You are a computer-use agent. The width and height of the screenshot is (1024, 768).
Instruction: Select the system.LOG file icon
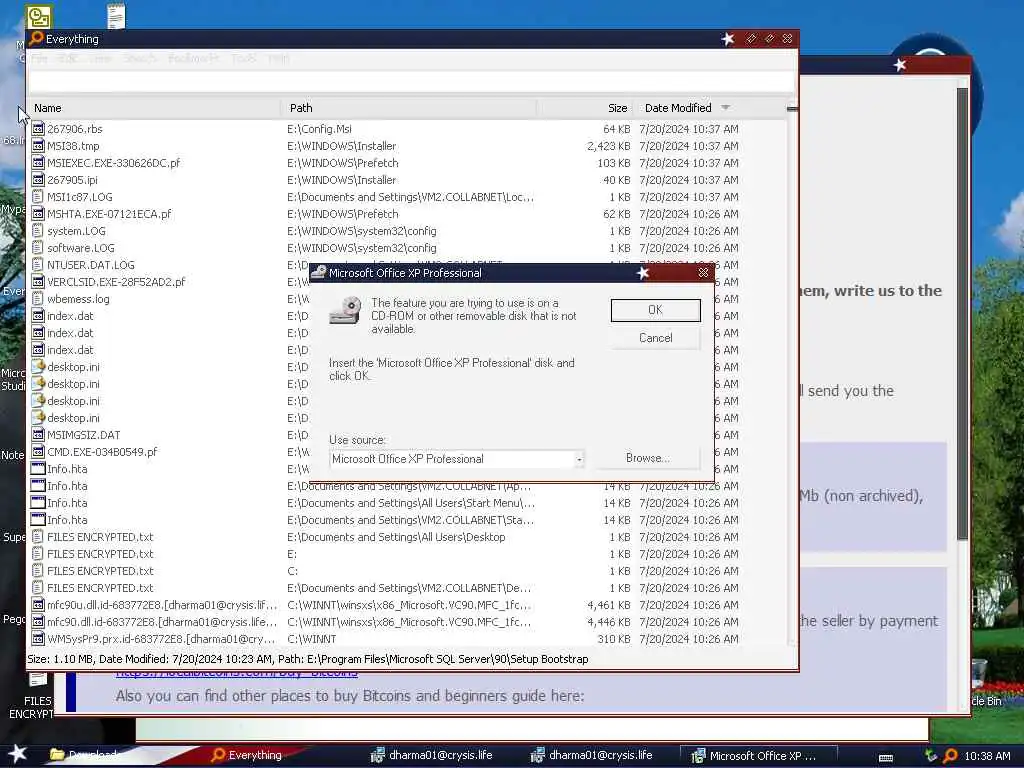pos(38,231)
